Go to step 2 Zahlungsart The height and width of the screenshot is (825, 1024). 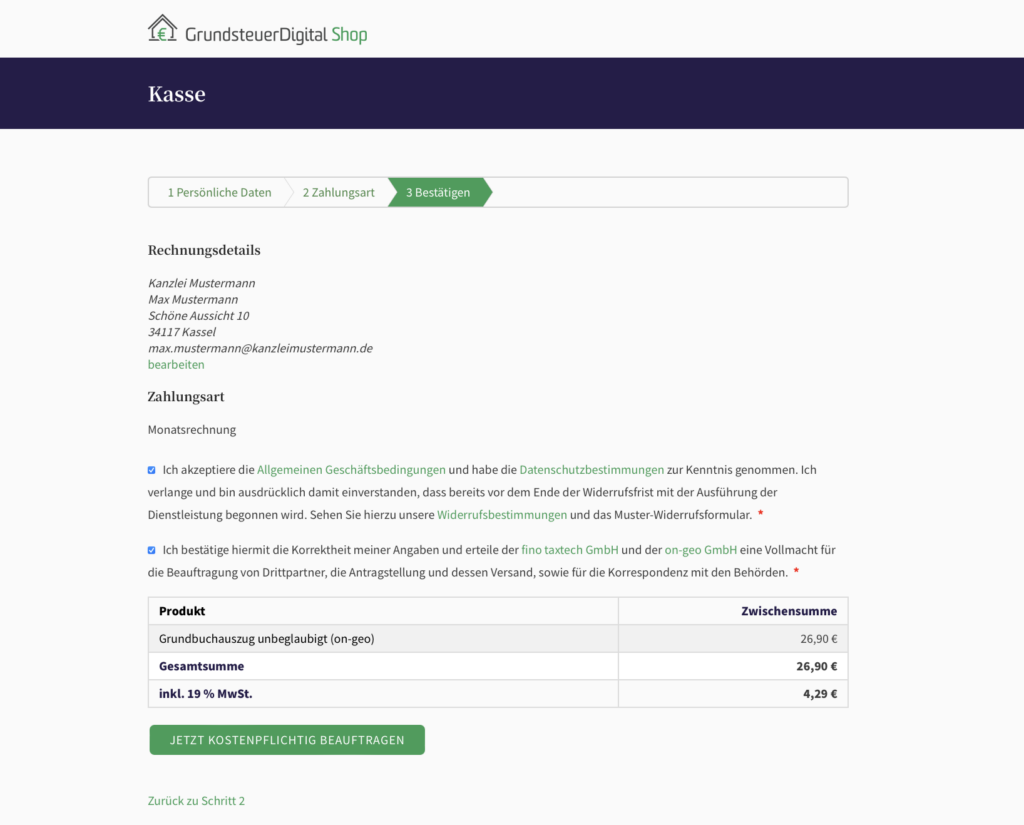(x=338, y=193)
